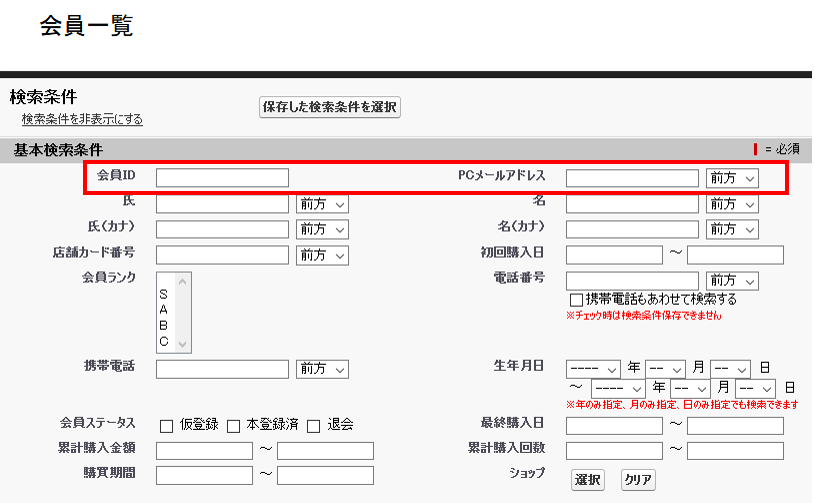This screenshot has width=815, height=503.
Task: Check the 仮登録 status checkbox
Action: point(166,425)
